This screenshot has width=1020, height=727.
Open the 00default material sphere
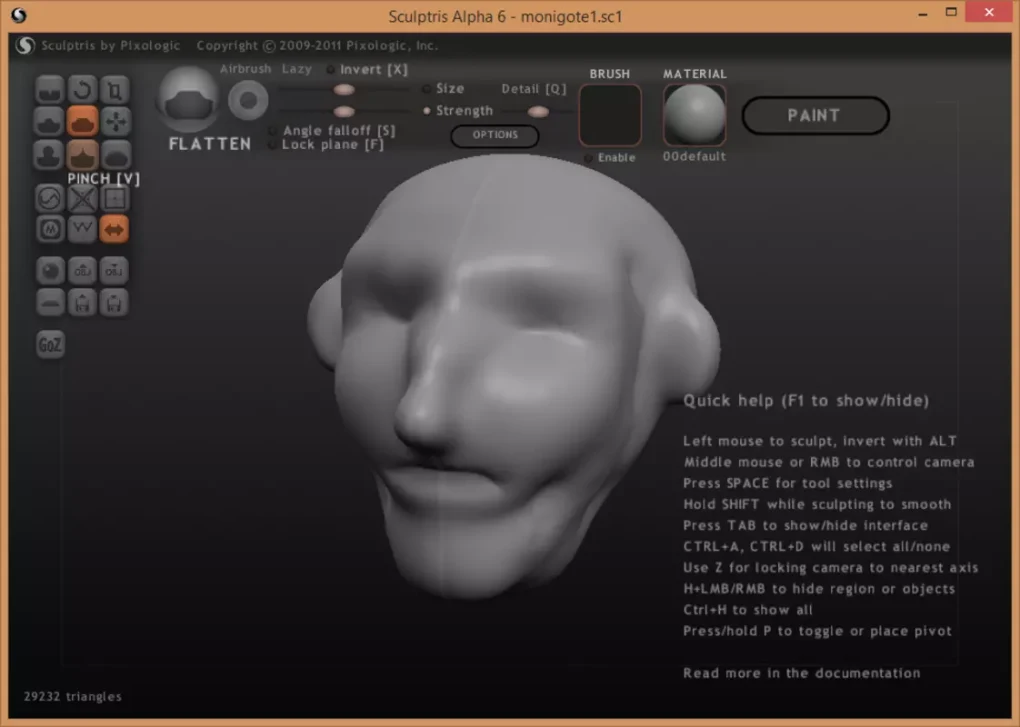(x=694, y=114)
